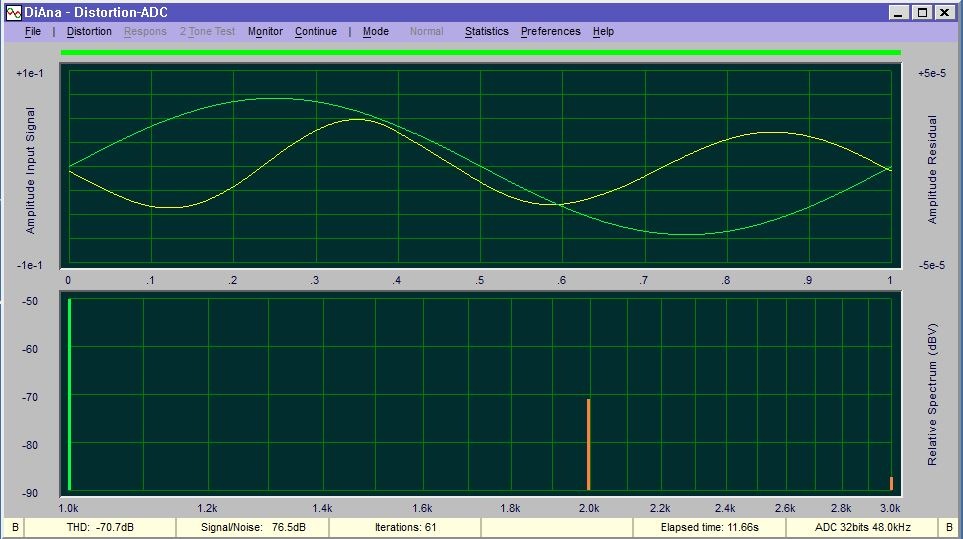The image size is (963, 539).
Task: Click the Monitor menu item
Action: [265, 31]
